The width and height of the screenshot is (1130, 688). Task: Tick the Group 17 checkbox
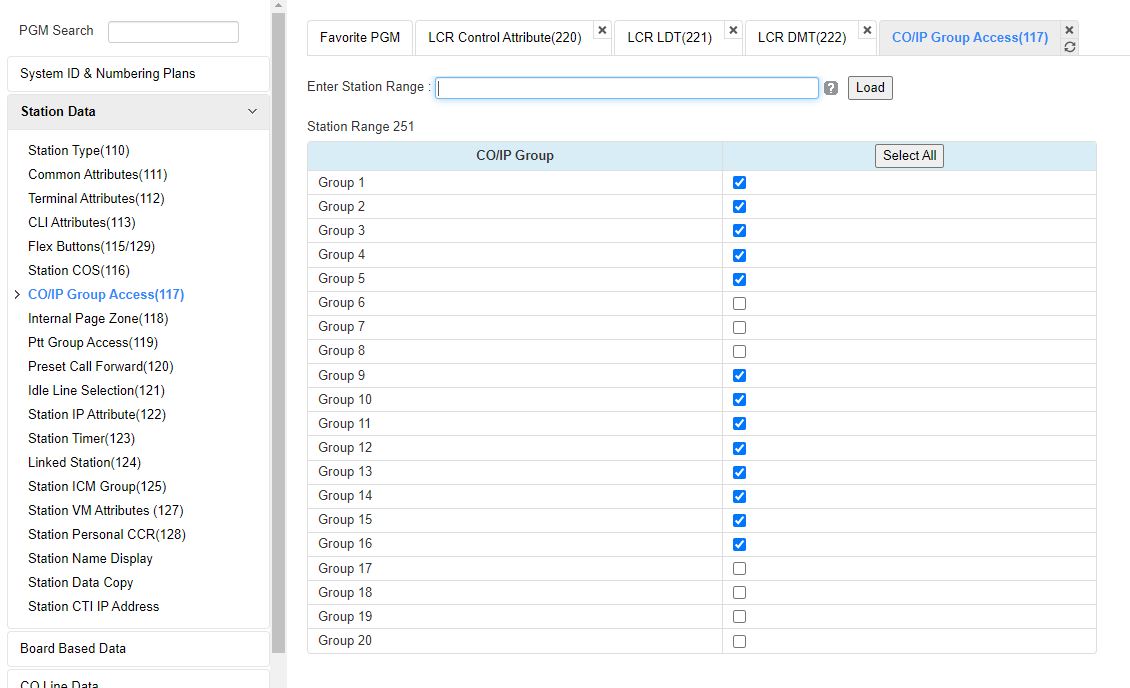click(739, 568)
